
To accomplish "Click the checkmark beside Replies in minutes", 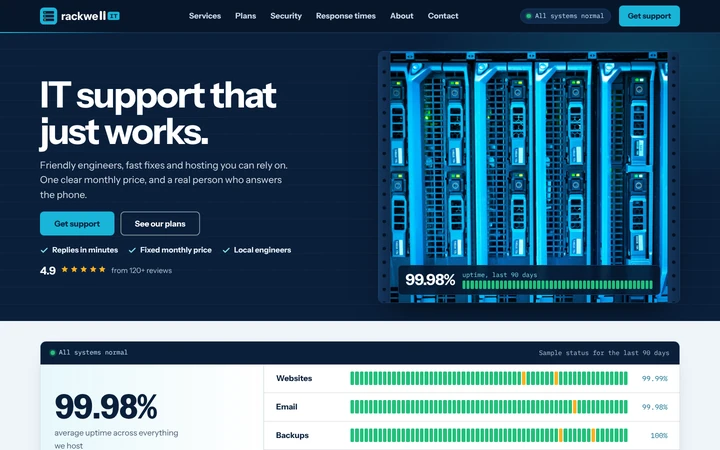I will click(44, 250).
